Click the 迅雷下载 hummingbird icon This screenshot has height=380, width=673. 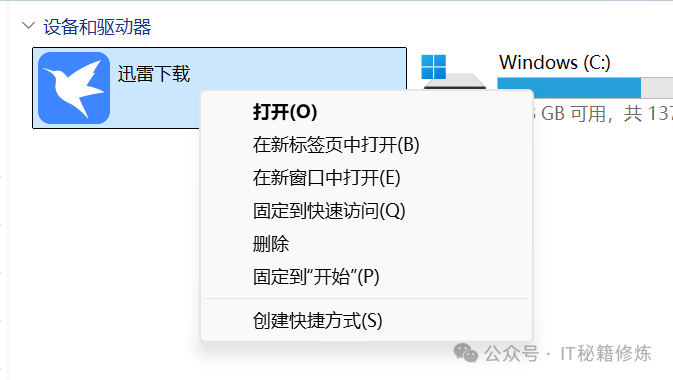pyautogui.click(x=74, y=88)
